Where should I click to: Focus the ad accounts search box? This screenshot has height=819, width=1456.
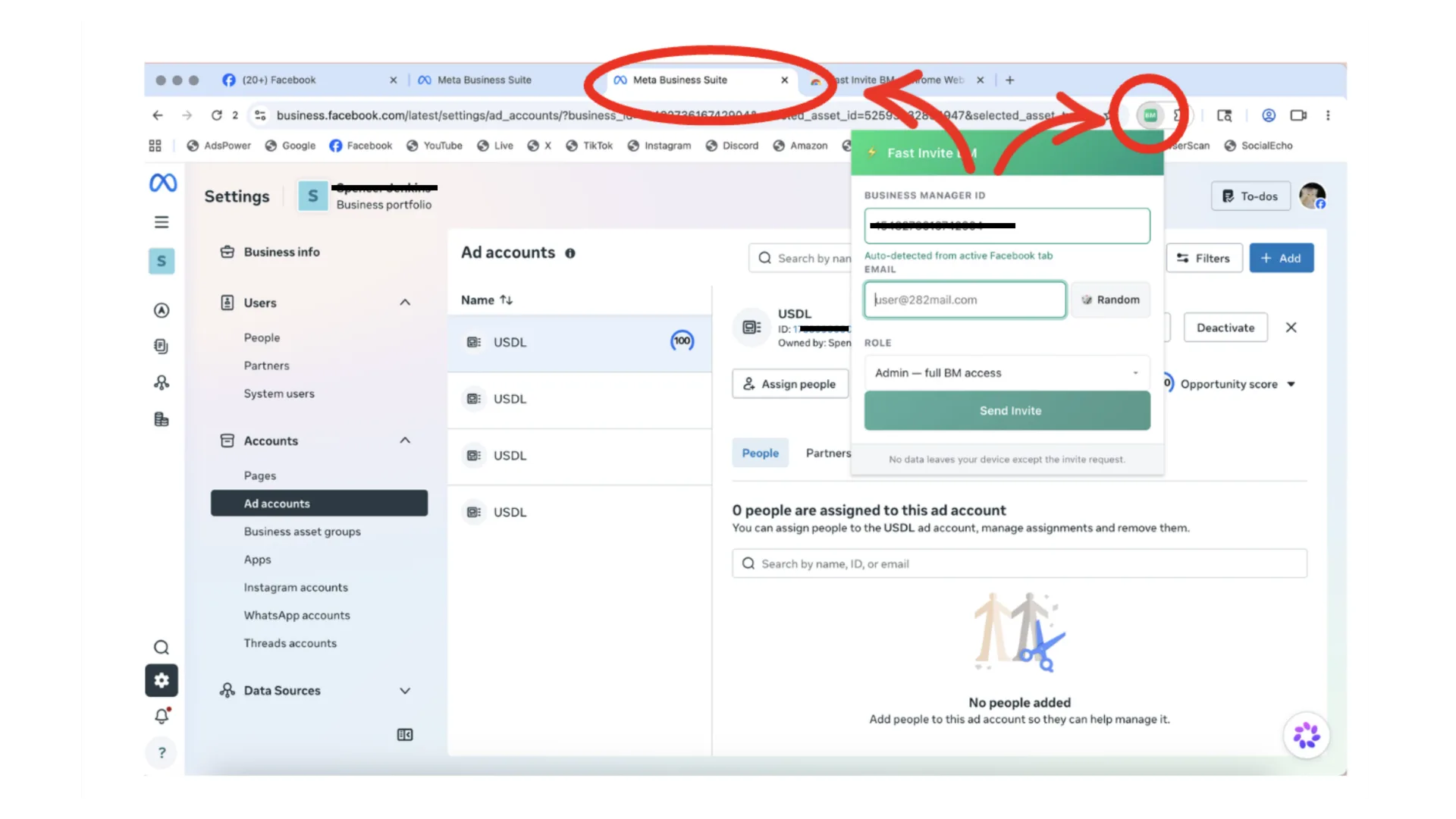pyautogui.click(x=801, y=258)
